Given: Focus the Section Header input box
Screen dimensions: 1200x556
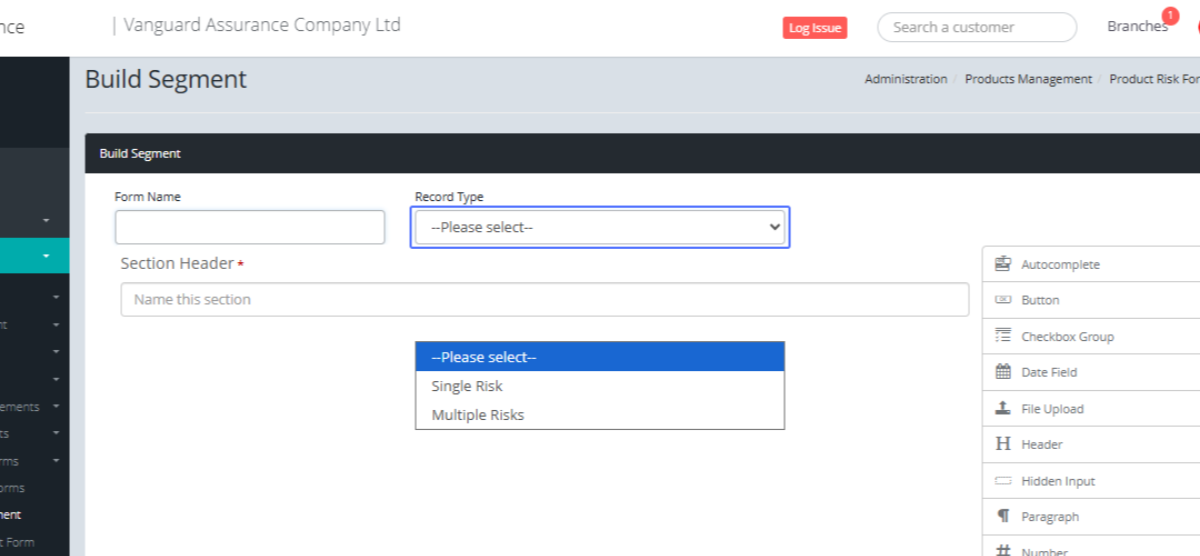Looking at the screenshot, I should tap(544, 299).
